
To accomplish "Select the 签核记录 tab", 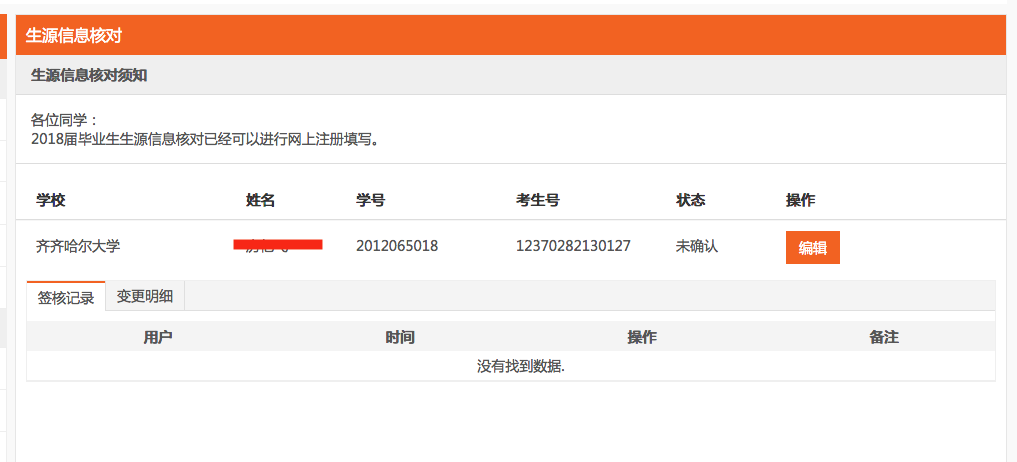I will click(x=66, y=297).
